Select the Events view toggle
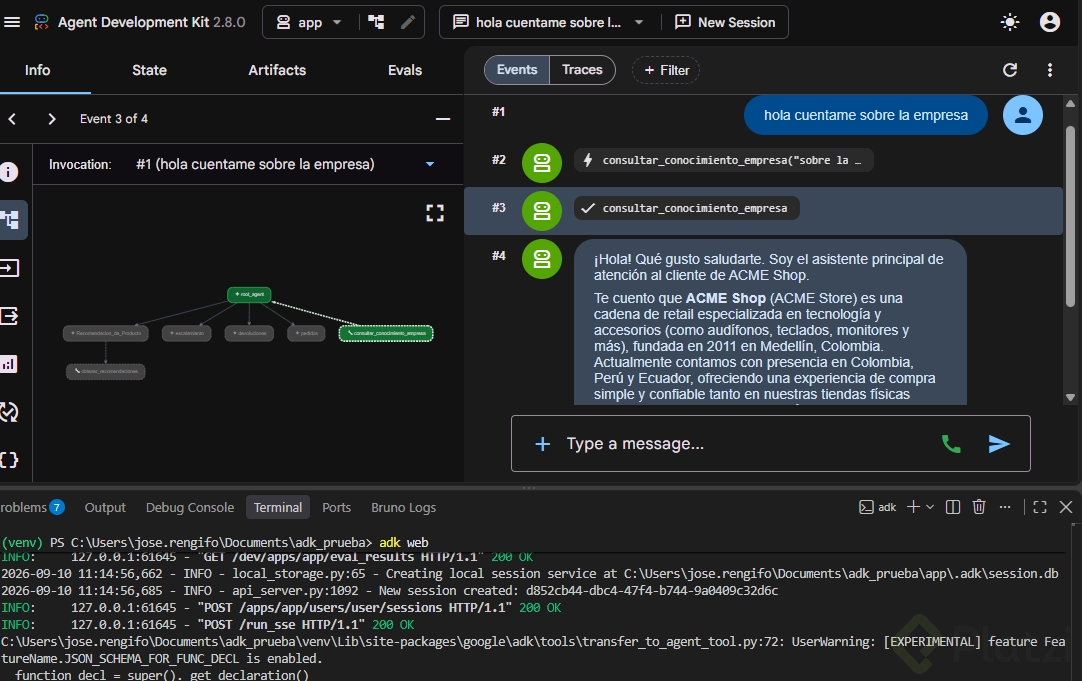Image resolution: width=1082 pixels, height=681 pixels. [x=517, y=70]
